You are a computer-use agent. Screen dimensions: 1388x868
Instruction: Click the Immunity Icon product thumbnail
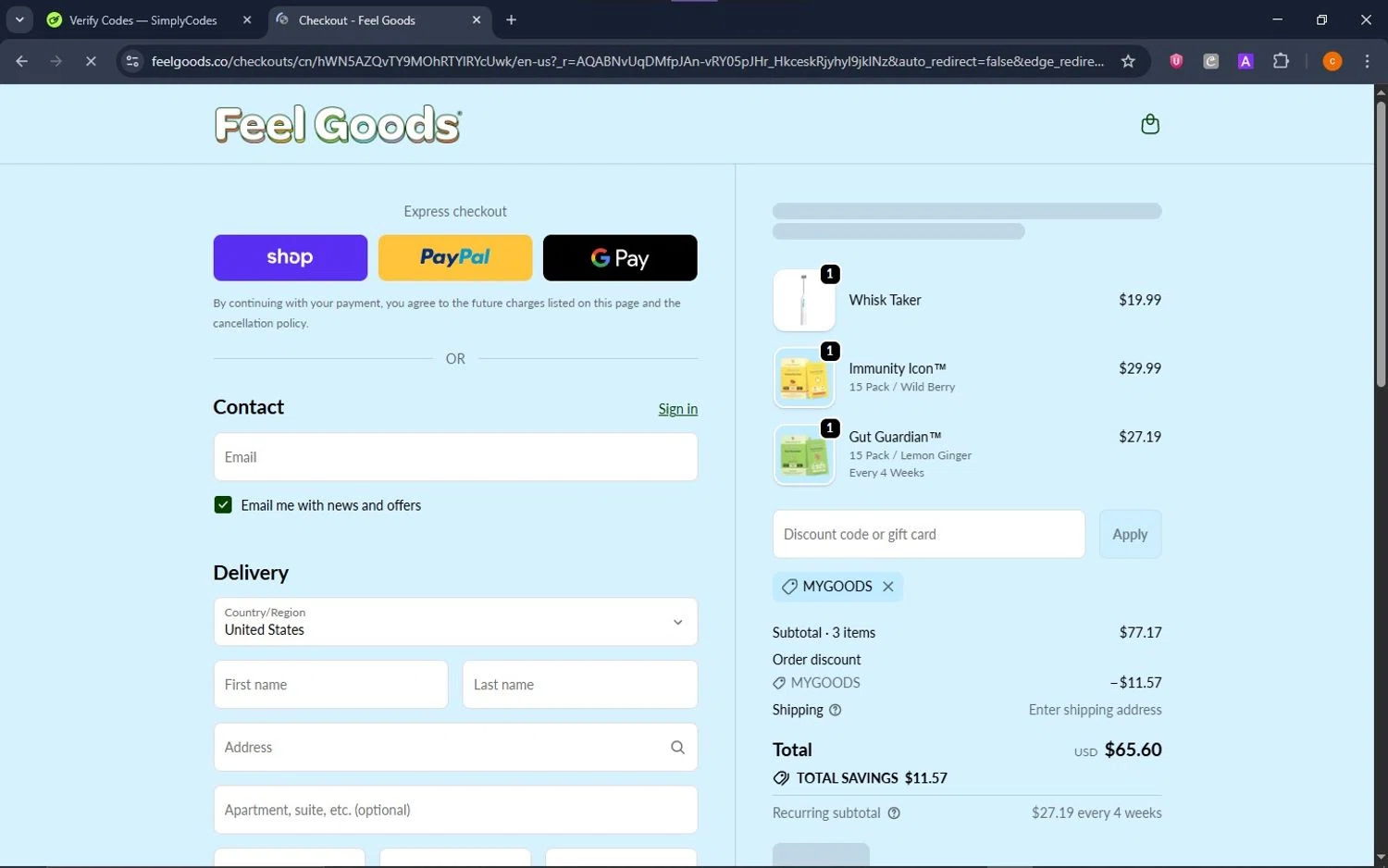pyautogui.click(x=804, y=378)
